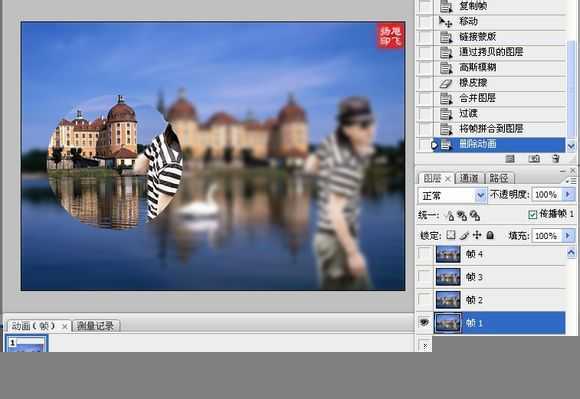580x399 pixels.
Task: Show layer 帧 2 via its visibility box
Action: (424, 300)
